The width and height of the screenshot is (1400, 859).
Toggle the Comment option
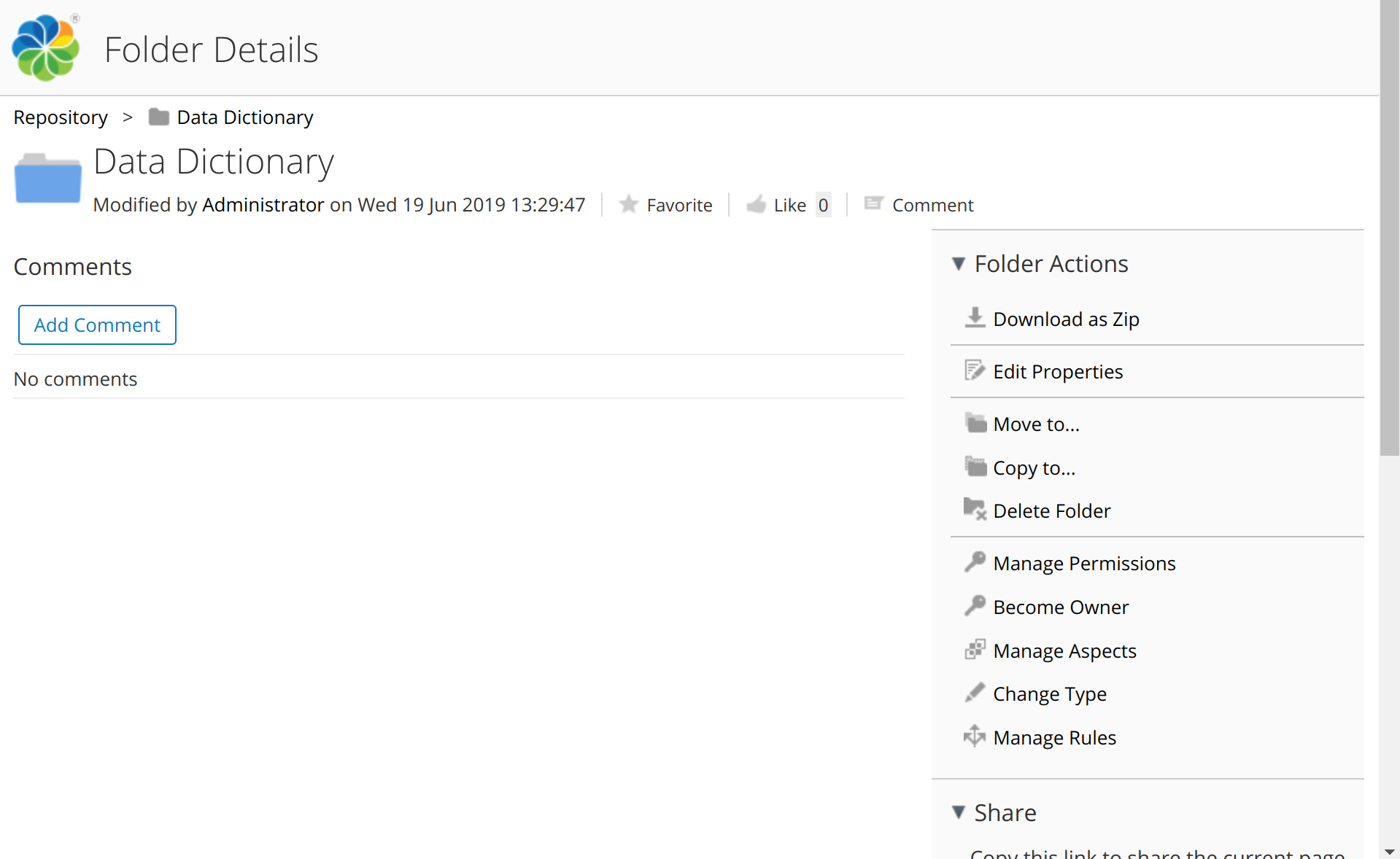pyautogui.click(x=918, y=205)
